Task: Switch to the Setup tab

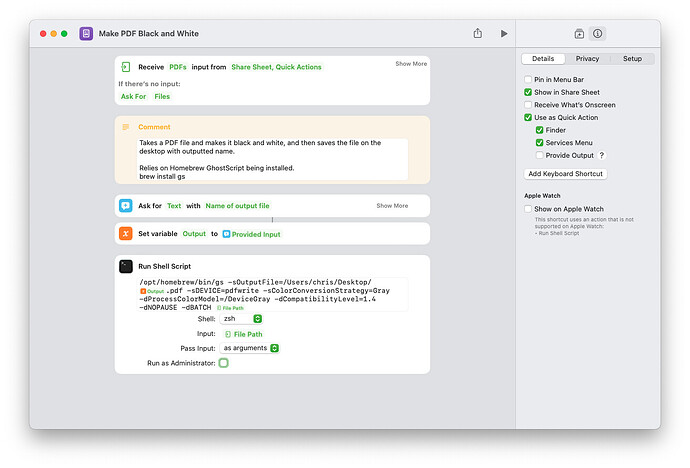Action: click(632, 59)
